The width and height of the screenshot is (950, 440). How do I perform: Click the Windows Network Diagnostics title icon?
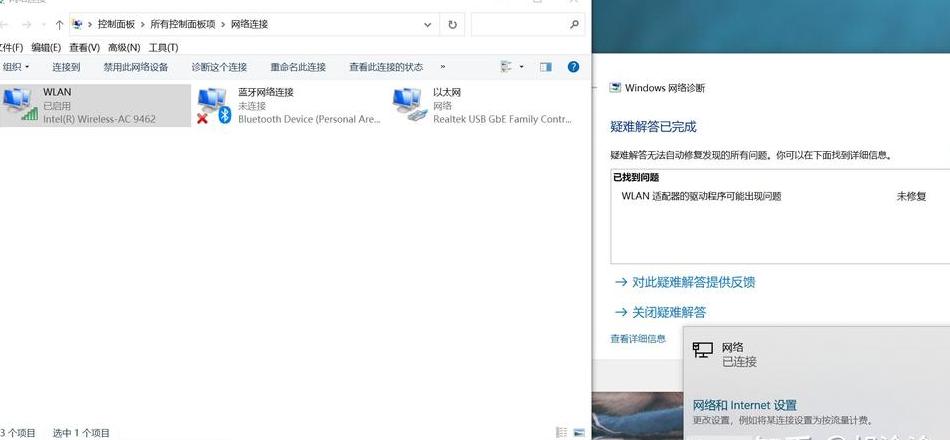[x=614, y=88]
